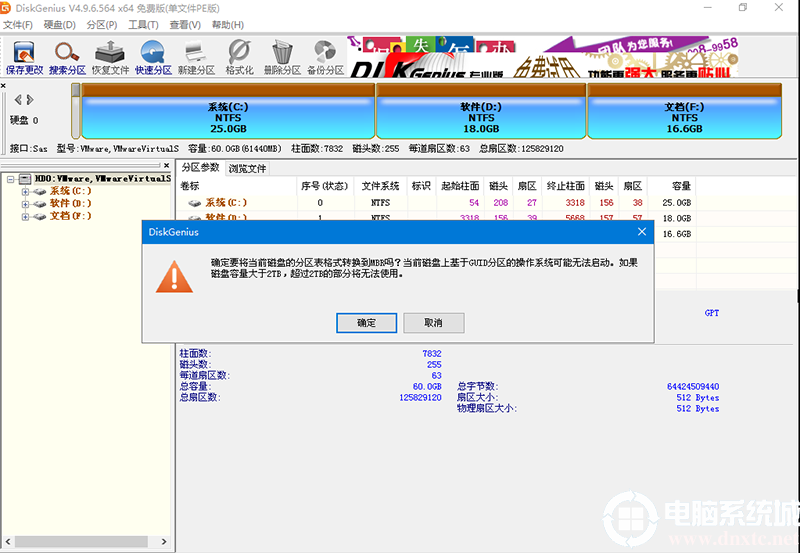
Task: Click the 7832 cylinders value in the details
Action: pos(432,354)
